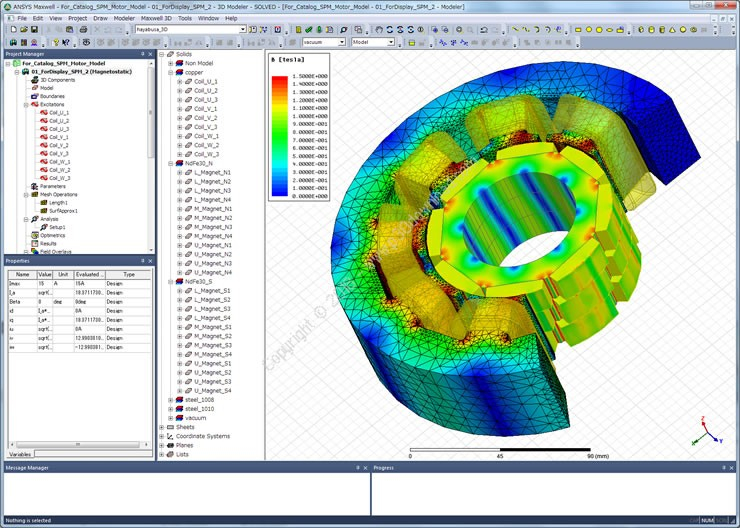Open the hayabusa_3D combo box

[191, 29]
